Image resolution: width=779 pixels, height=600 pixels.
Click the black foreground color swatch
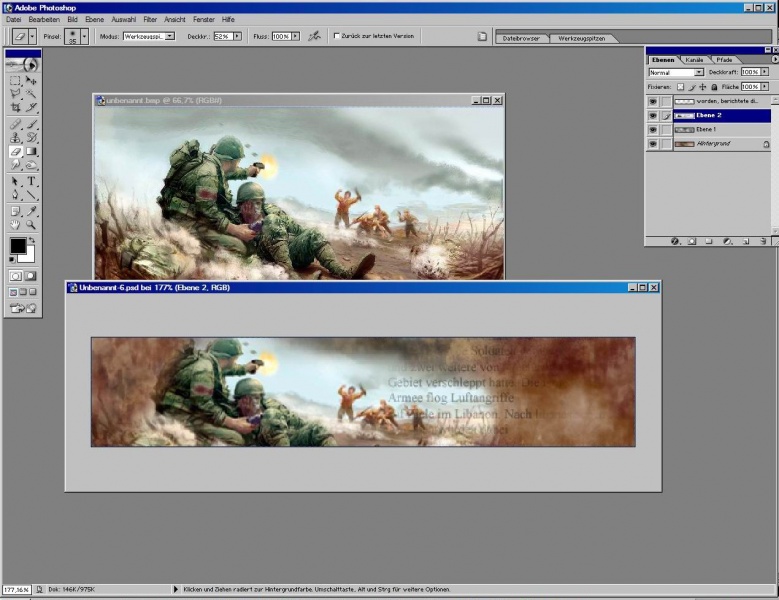coord(17,246)
